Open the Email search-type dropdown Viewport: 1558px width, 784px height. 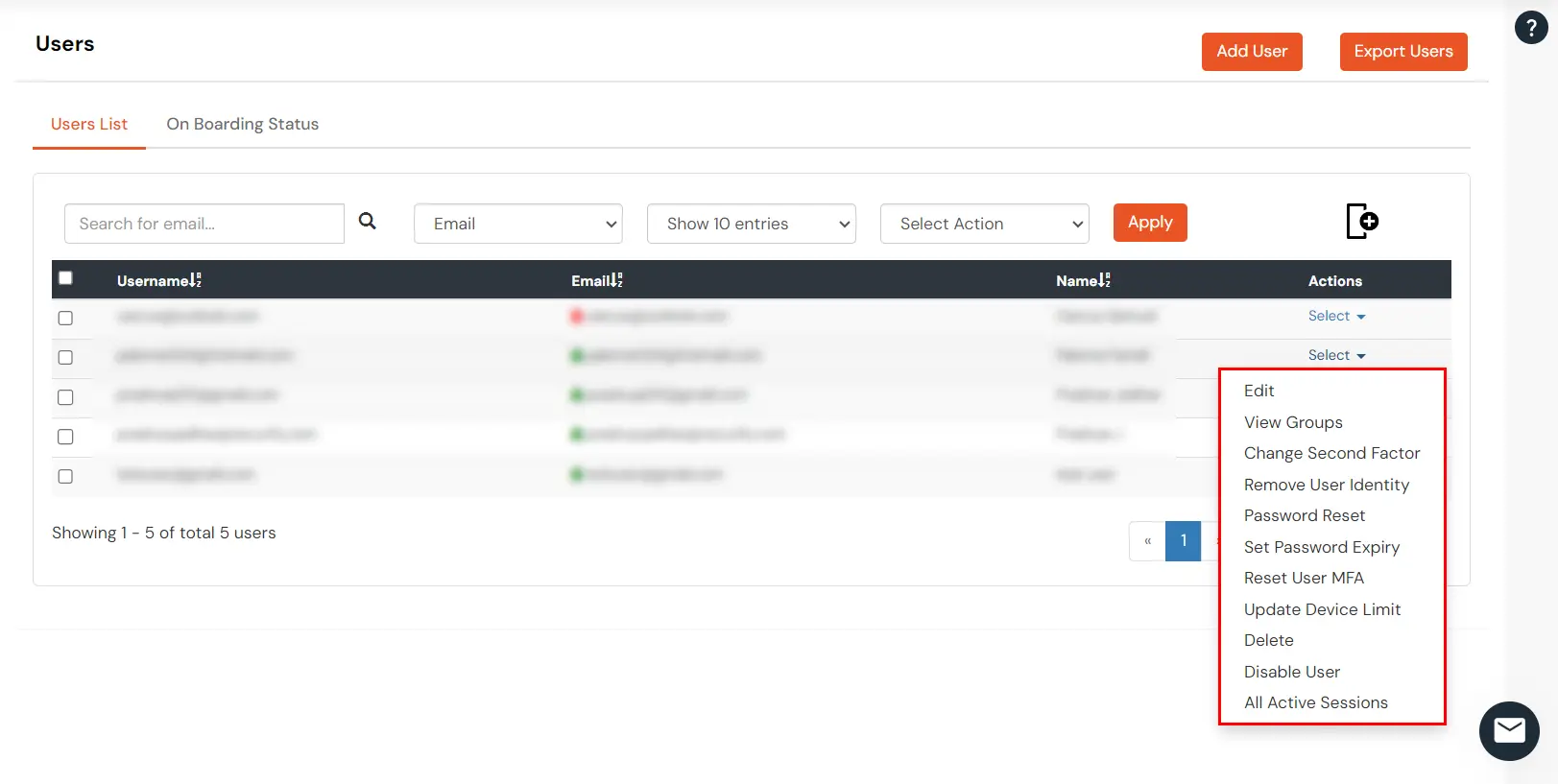pyautogui.click(x=518, y=224)
